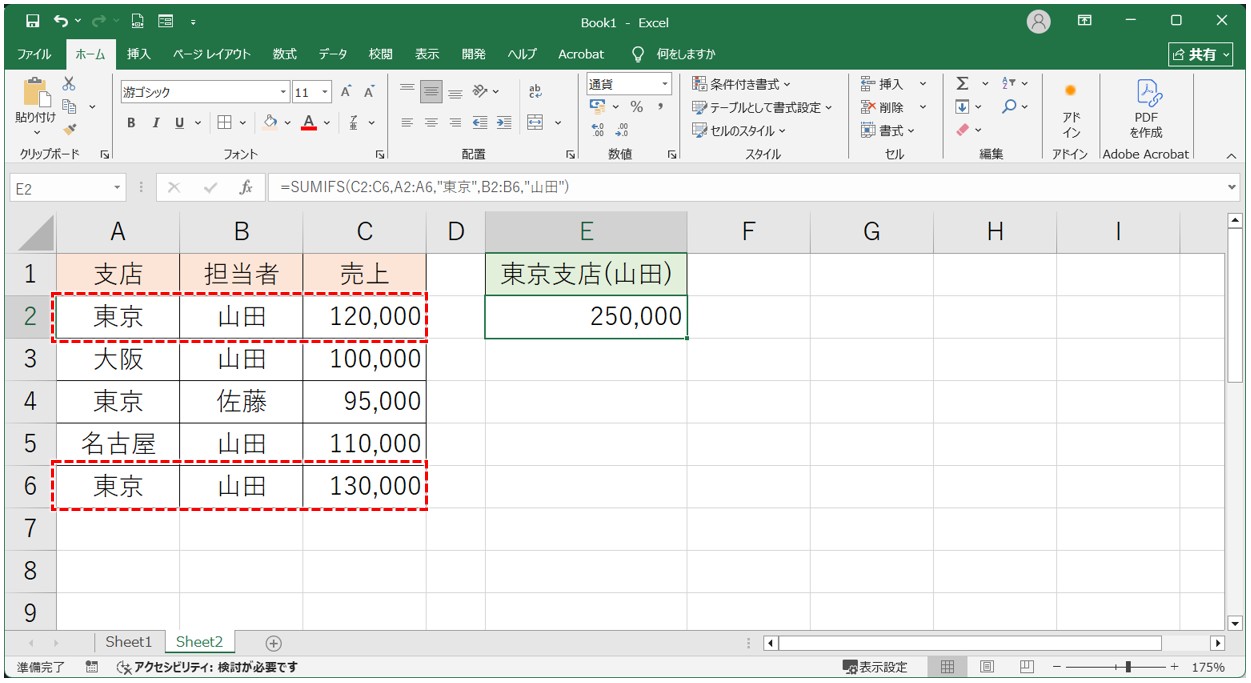The image size is (1251, 683).
Task: Save the workbook from the quick access toolbar
Action: [x=33, y=21]
